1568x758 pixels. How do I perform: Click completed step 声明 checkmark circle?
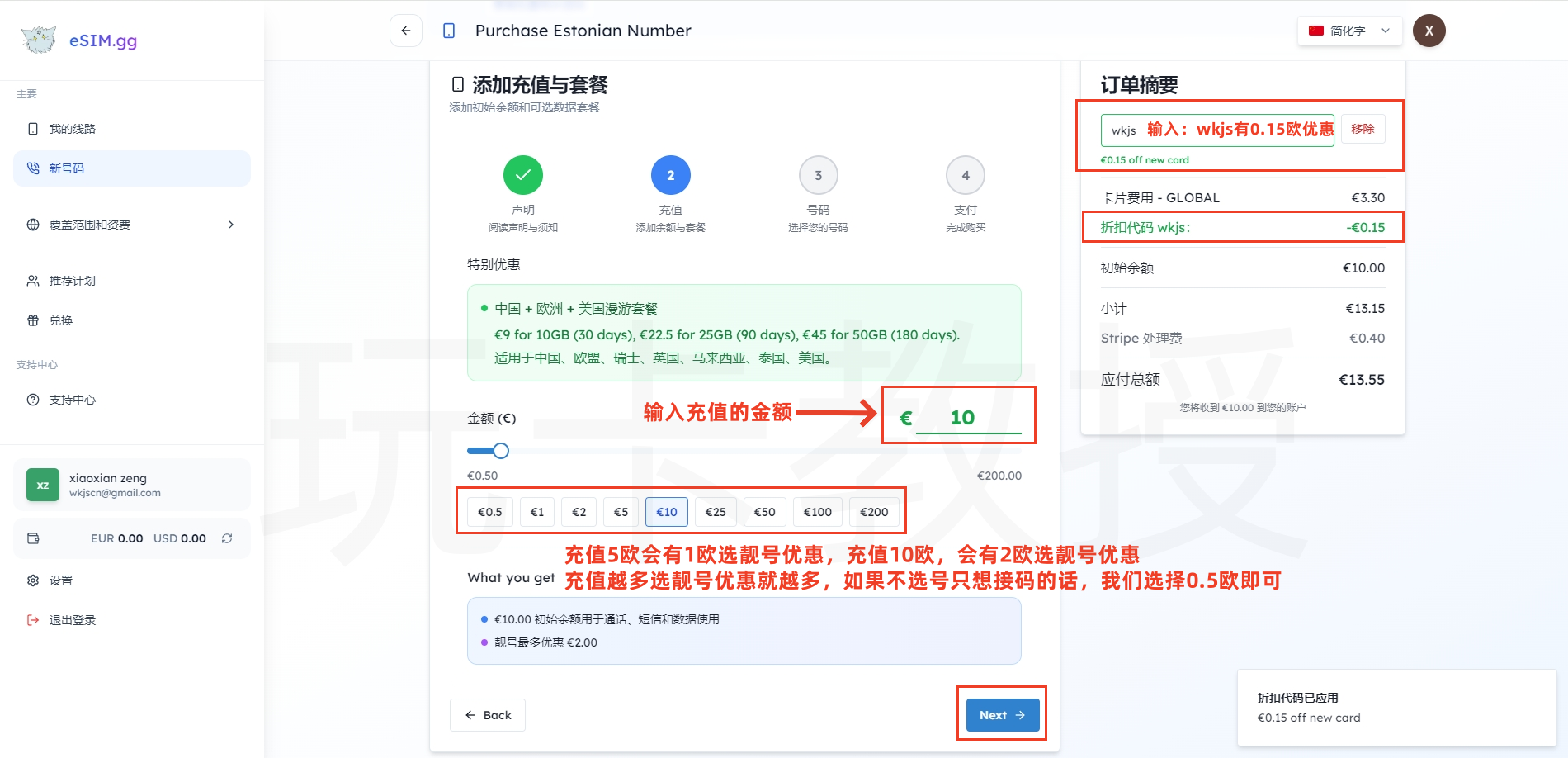click(523, 175)
